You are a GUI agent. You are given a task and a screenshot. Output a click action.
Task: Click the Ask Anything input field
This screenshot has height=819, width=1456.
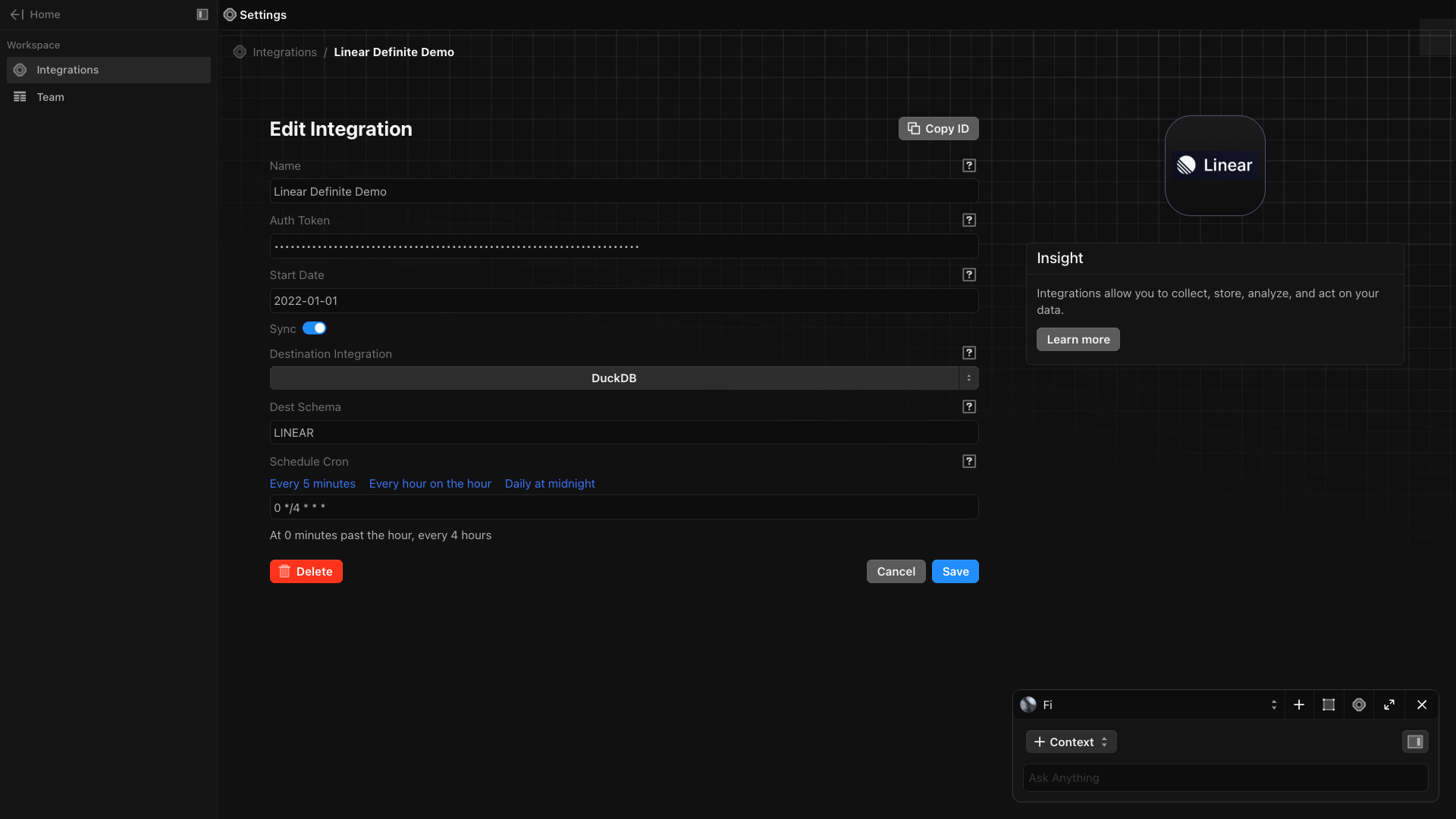(x=1224, y=777)
